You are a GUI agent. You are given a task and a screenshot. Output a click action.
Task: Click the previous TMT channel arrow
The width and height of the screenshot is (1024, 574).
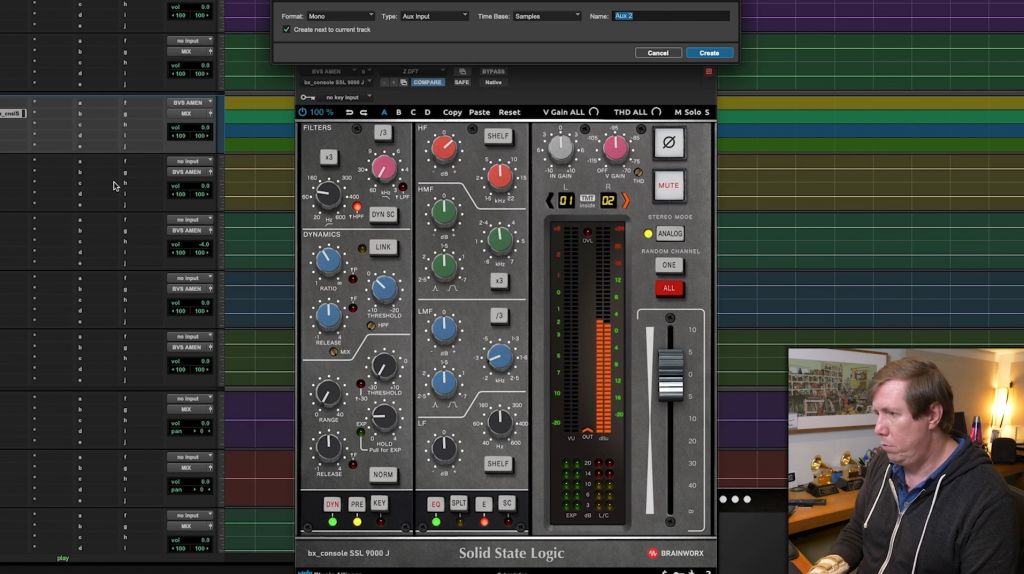[x=549, y=200]
